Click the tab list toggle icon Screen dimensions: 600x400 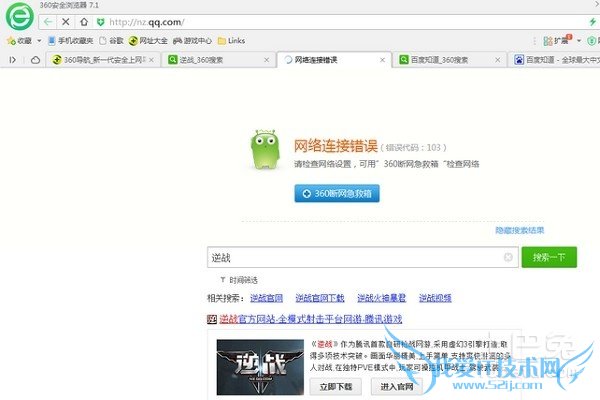pos(12,60)
